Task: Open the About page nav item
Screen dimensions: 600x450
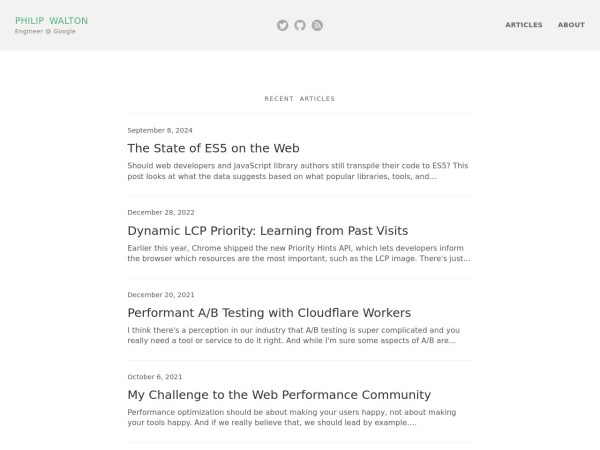Action: click(x=571, y=25)
